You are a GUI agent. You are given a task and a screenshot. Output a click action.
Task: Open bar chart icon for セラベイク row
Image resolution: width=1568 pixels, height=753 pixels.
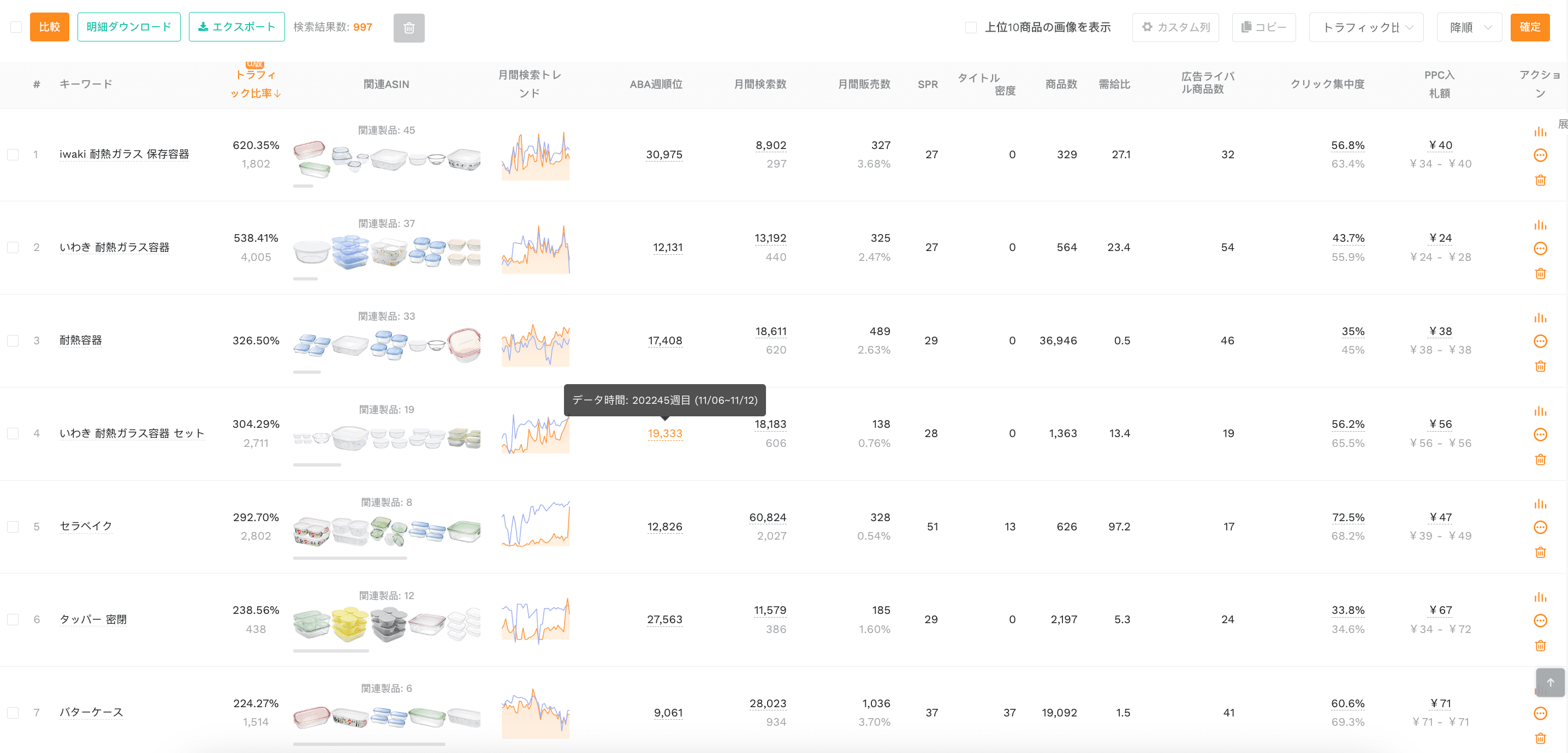1540,504
